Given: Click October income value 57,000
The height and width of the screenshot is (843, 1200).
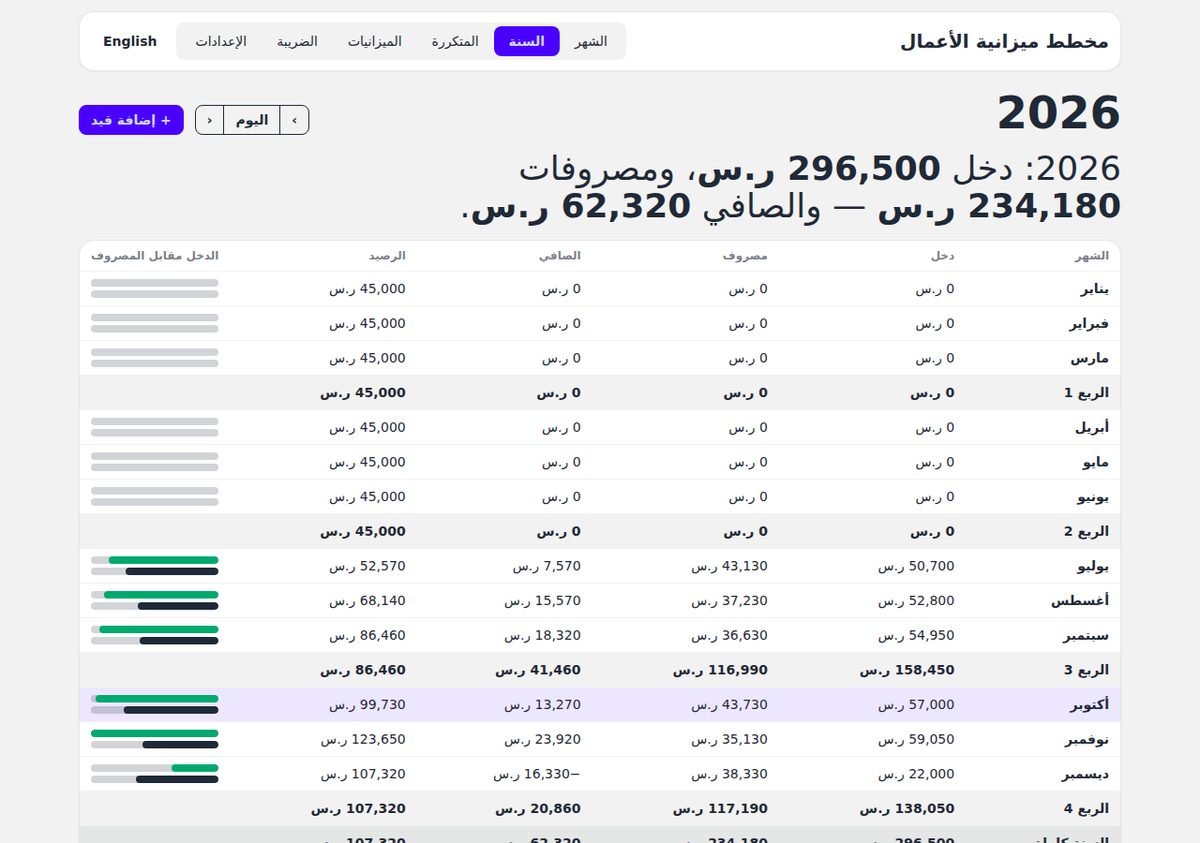Looking at the screenshot, I should coord(917,705).
